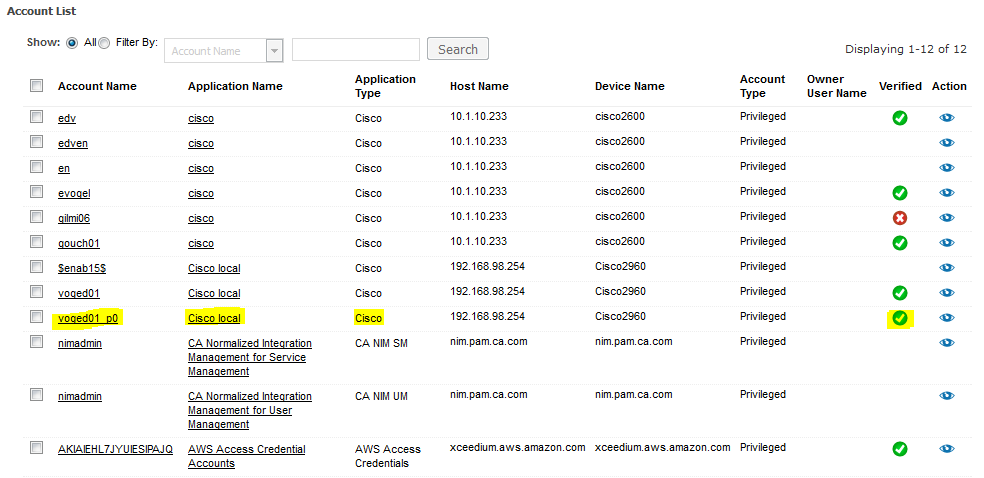This screenshot has width=984, height=478.
Task: Choose the Filter By radio button
Action: 105,44
